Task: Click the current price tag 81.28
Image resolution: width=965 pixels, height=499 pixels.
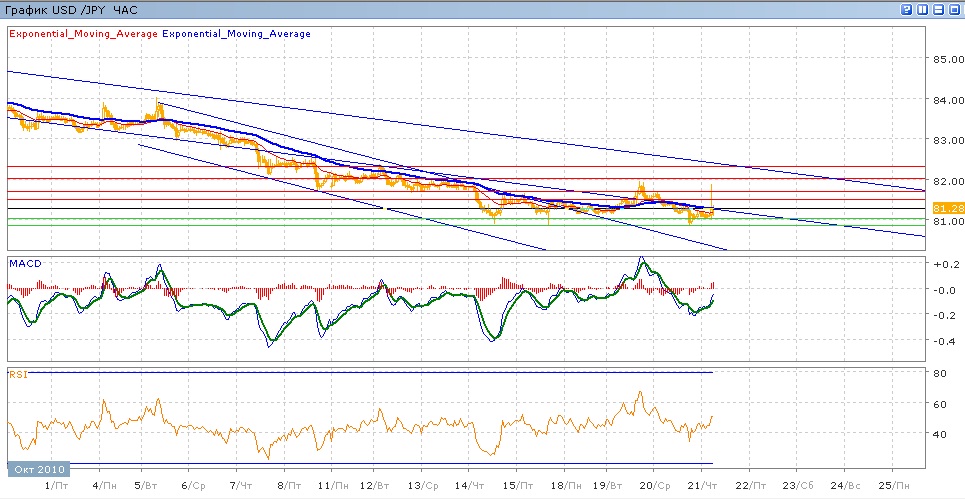Action: (946, 208)
